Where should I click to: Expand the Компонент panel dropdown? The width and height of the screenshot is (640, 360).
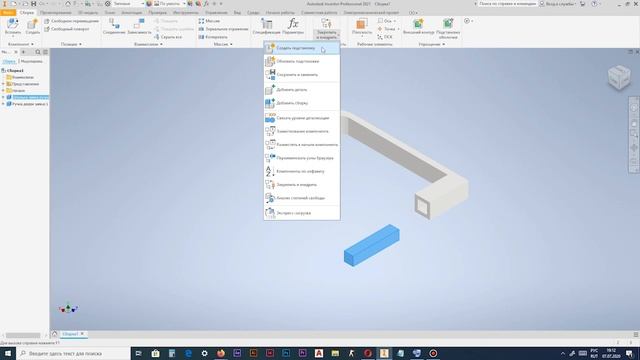pyautogui.click(x=21, y=44)
